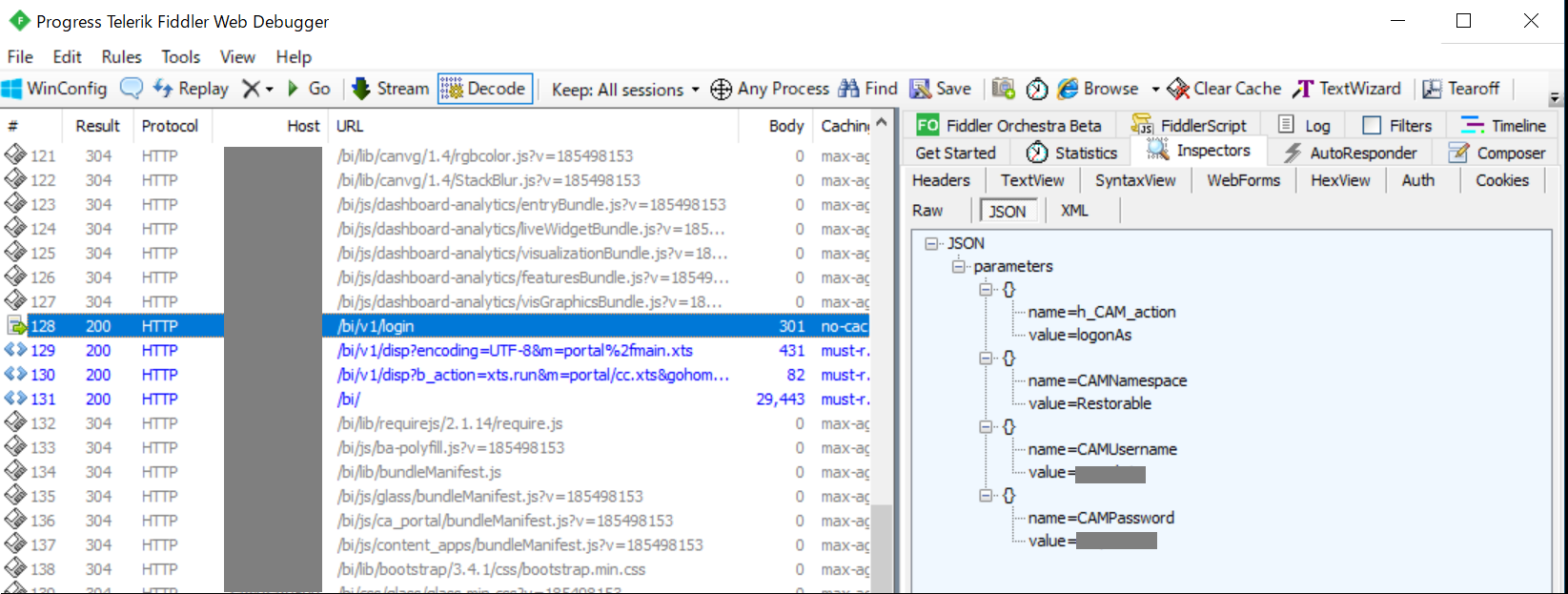Open the Get Started tab
The width and height of the screenshot is (1568, 594).
[x=955, y=153]
